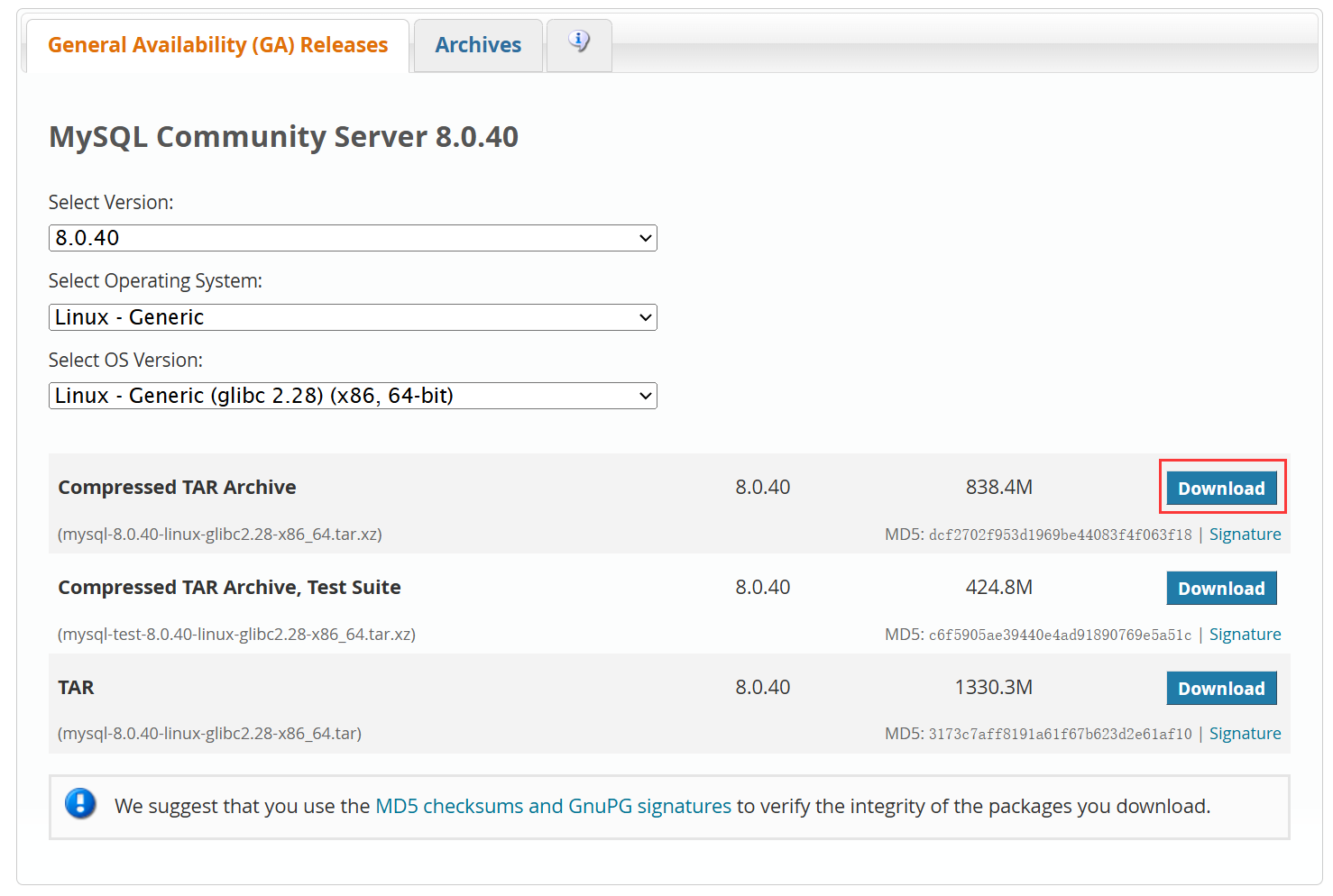
Task: Click the version dropdown arrow chevron
Action: coord(645,238)
